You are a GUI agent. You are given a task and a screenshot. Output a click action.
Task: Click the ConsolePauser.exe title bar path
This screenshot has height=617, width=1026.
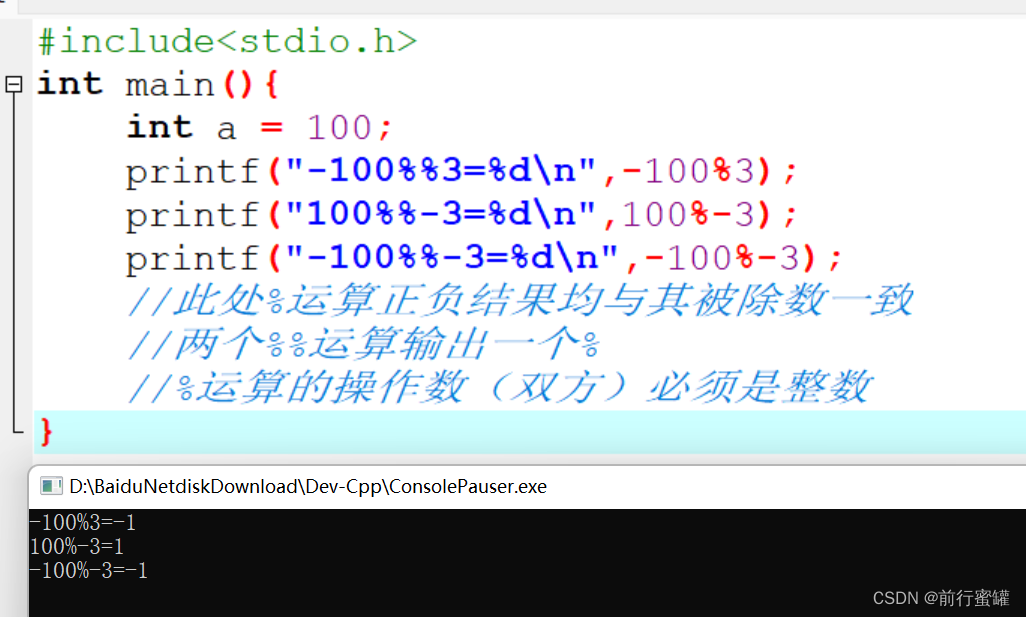click(308, 486)
